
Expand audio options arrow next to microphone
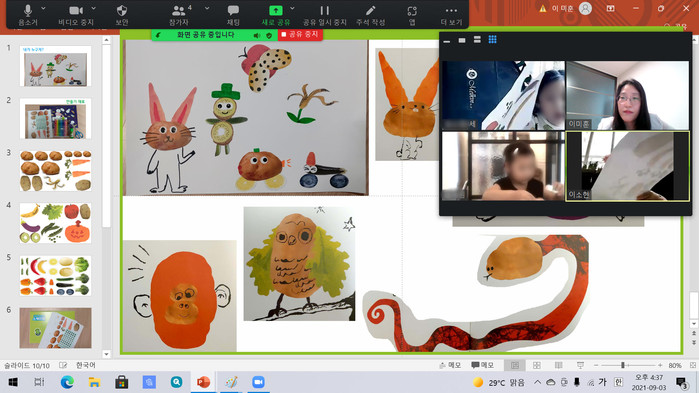43,8
